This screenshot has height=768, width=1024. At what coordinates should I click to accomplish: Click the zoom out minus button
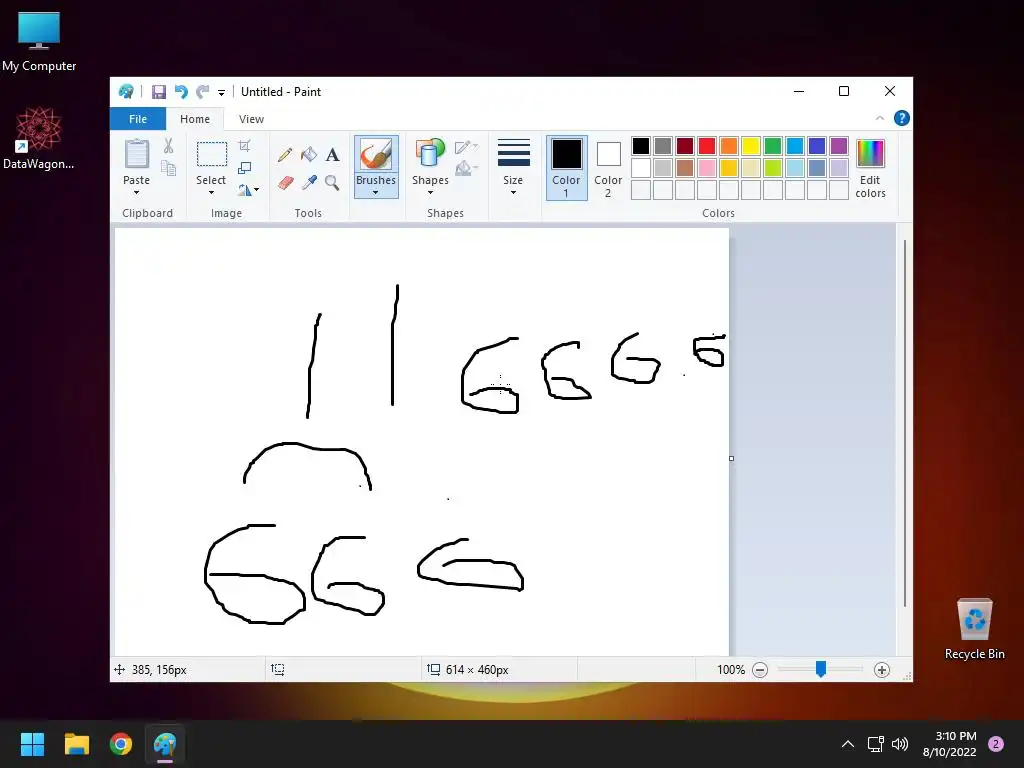tap(760, 670)
